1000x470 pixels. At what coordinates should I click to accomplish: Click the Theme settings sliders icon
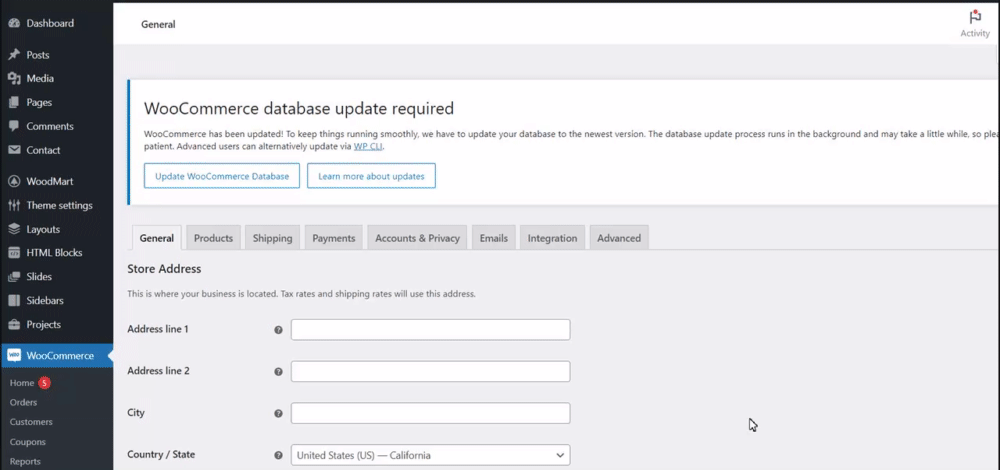click(14, 205)
